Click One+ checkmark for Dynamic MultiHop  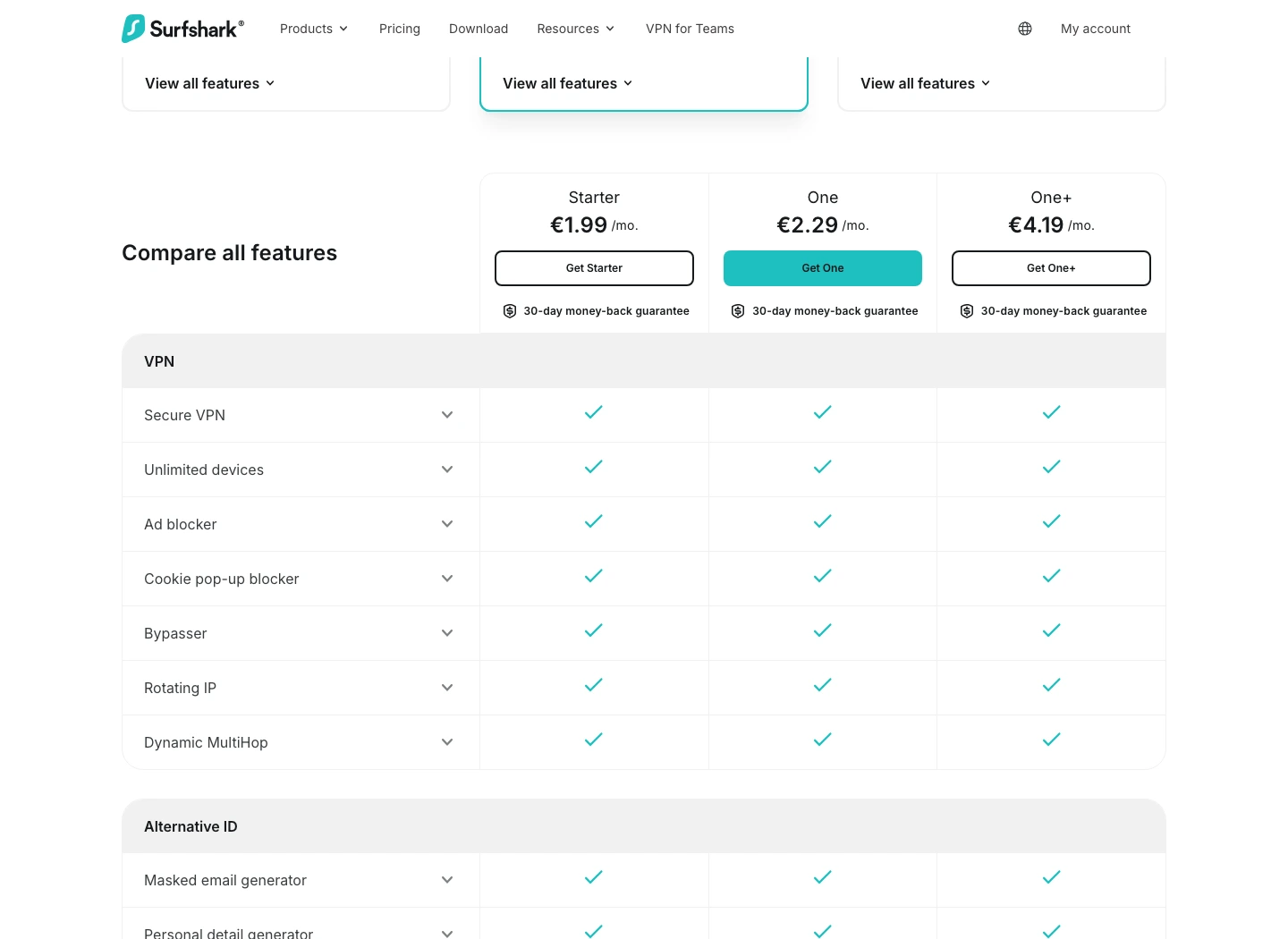click(x=1052, y=740)
